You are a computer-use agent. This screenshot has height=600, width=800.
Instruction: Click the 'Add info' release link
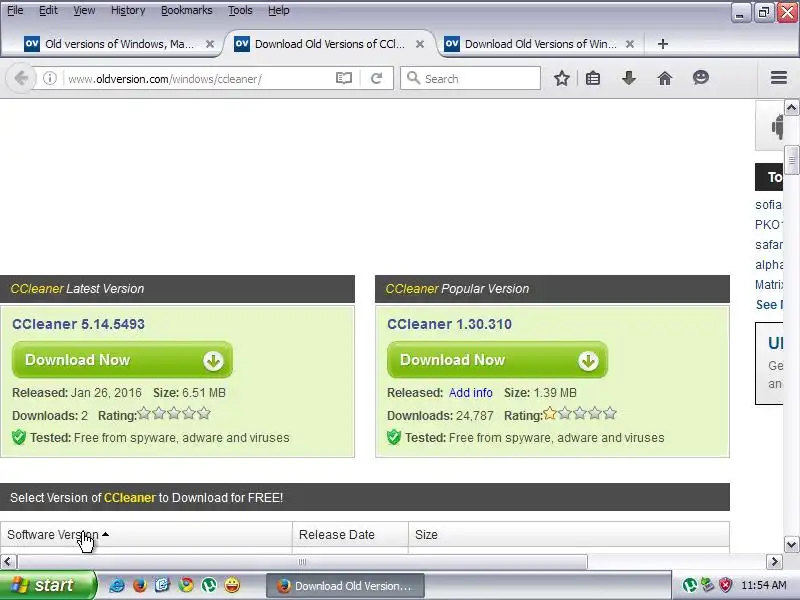coord(470,392)
